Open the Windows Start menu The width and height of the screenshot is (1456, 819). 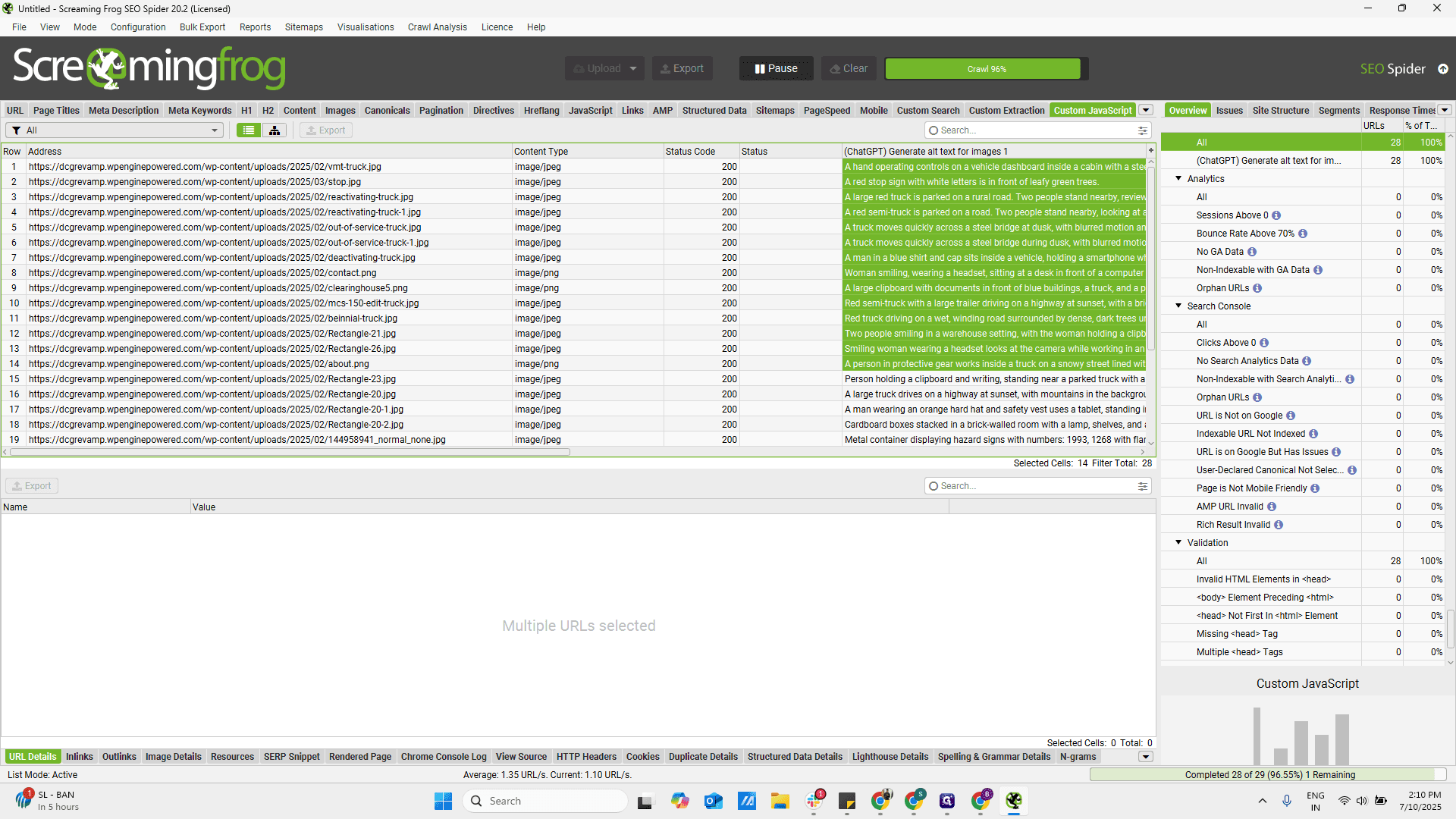(x=443, y=801)
